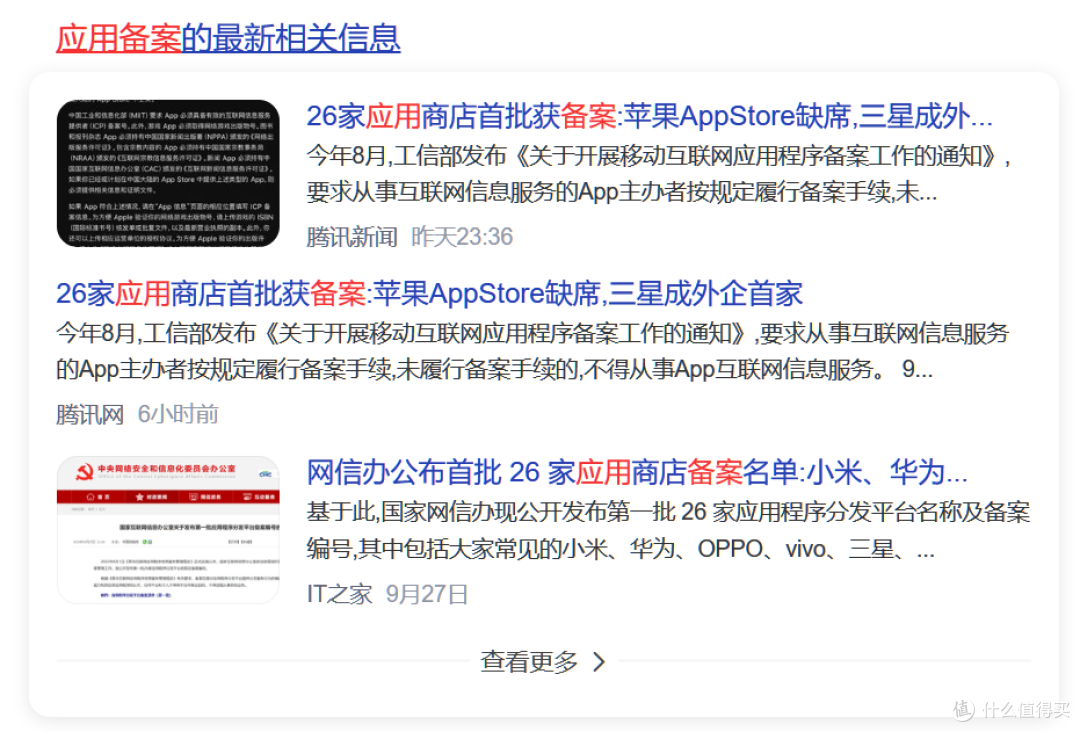The image size is (1080, 732).
Task: Click the chevron arrow next to 查看更多
Action: [599, 662]
